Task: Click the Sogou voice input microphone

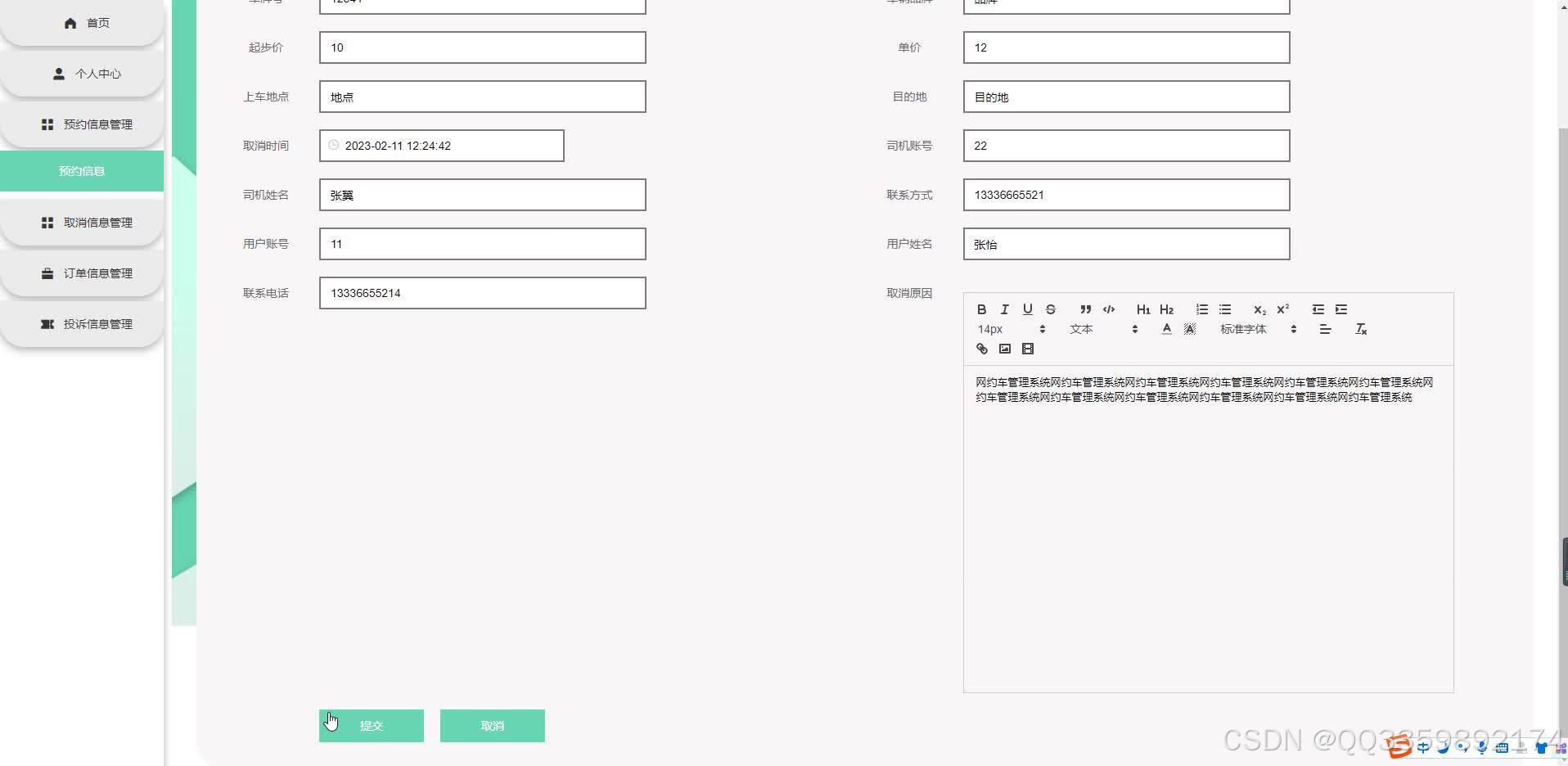Action: coord(1482,746)
